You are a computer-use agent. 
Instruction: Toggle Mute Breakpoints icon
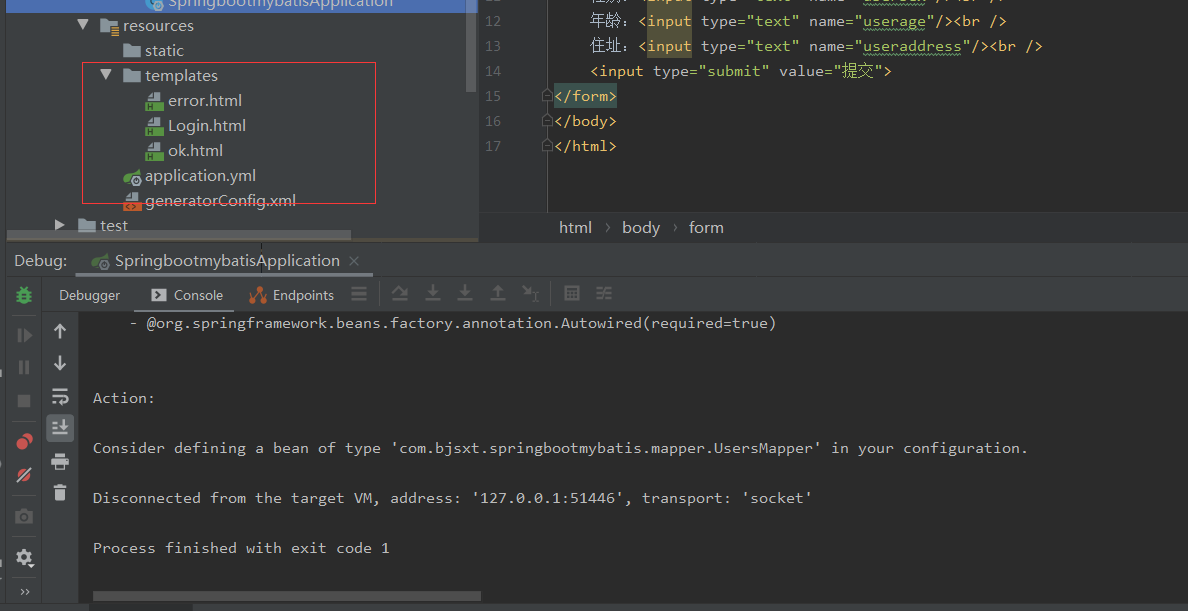coord(24,475)
